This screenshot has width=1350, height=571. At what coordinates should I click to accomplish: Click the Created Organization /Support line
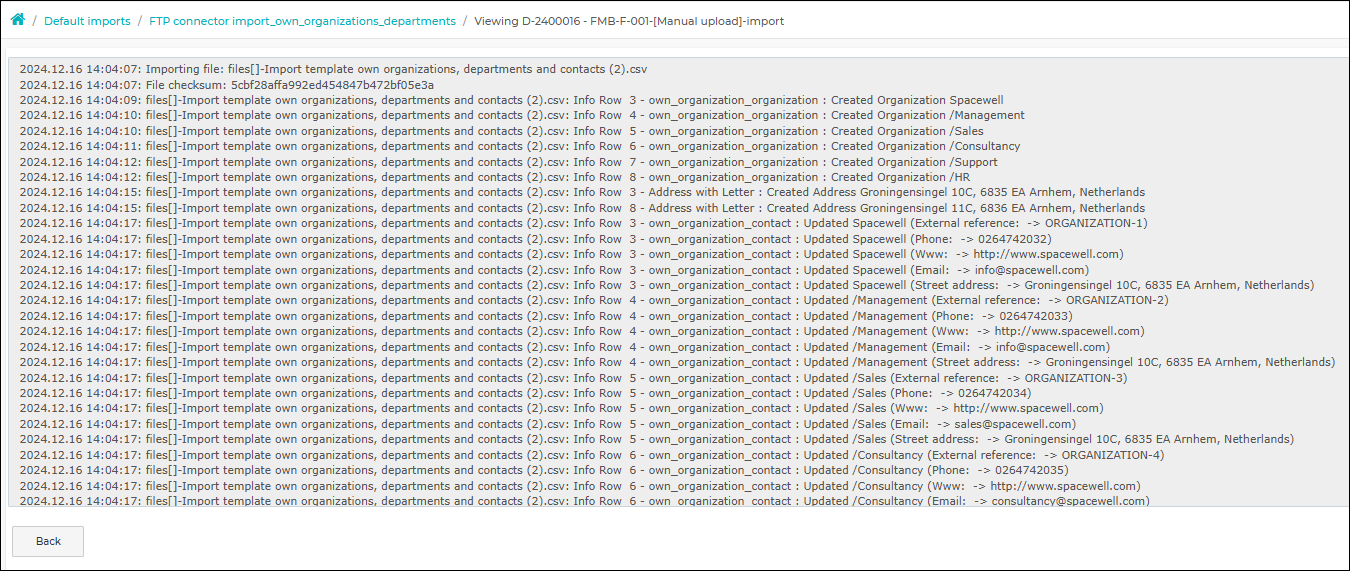508,162
